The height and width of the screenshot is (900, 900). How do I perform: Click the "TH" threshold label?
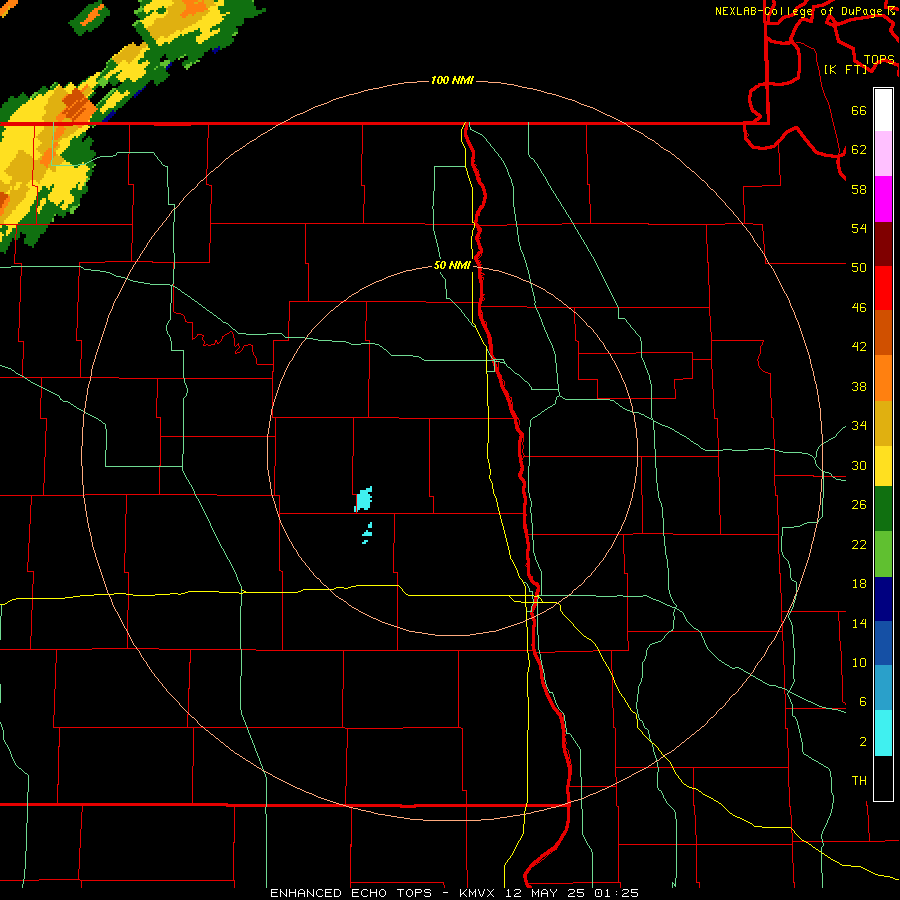click(x=859, y=781)
